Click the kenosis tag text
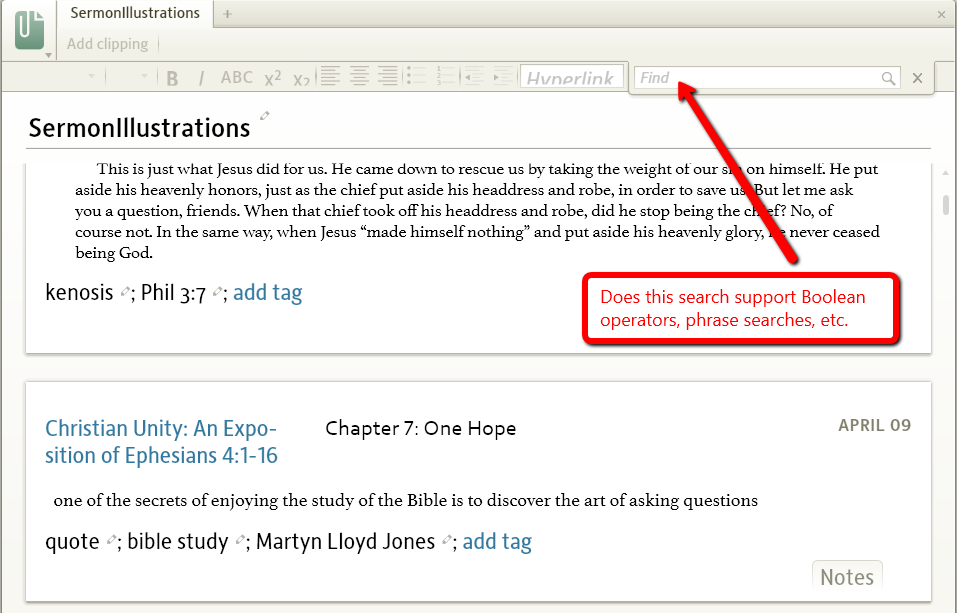The height and width of the screenshot is (613, 957). point(79,292)
